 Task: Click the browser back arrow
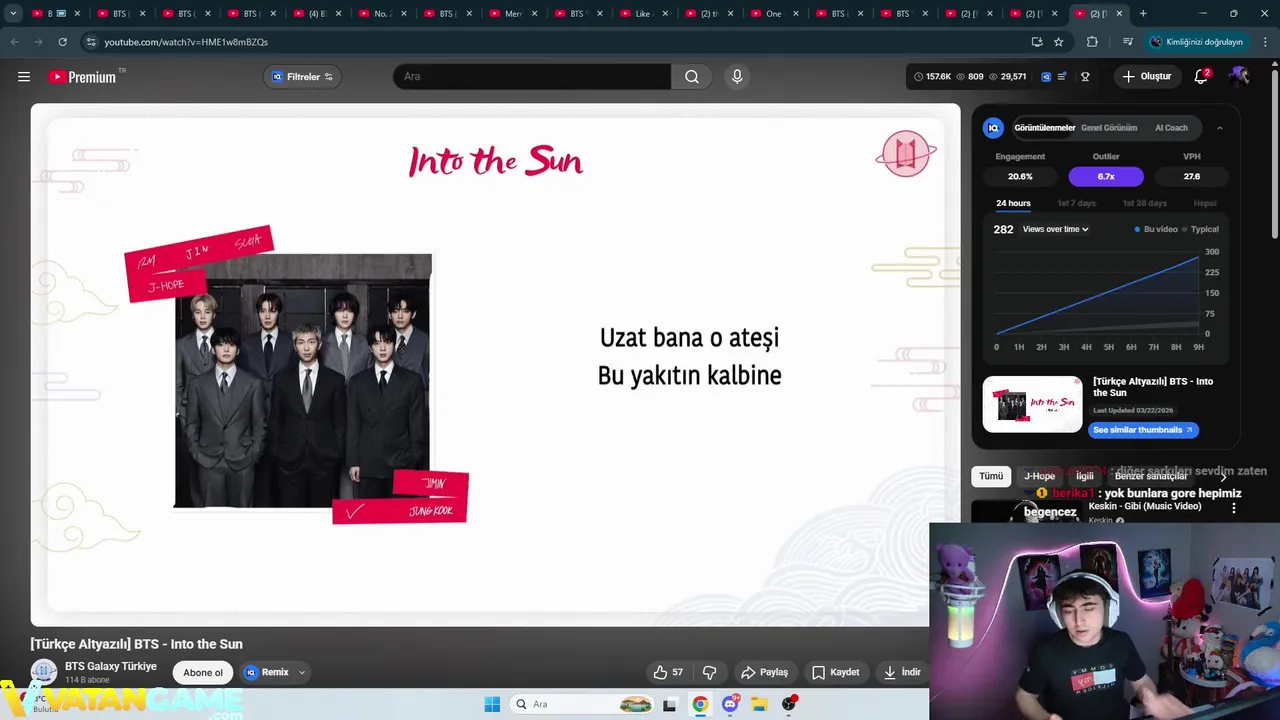[14, 42]
